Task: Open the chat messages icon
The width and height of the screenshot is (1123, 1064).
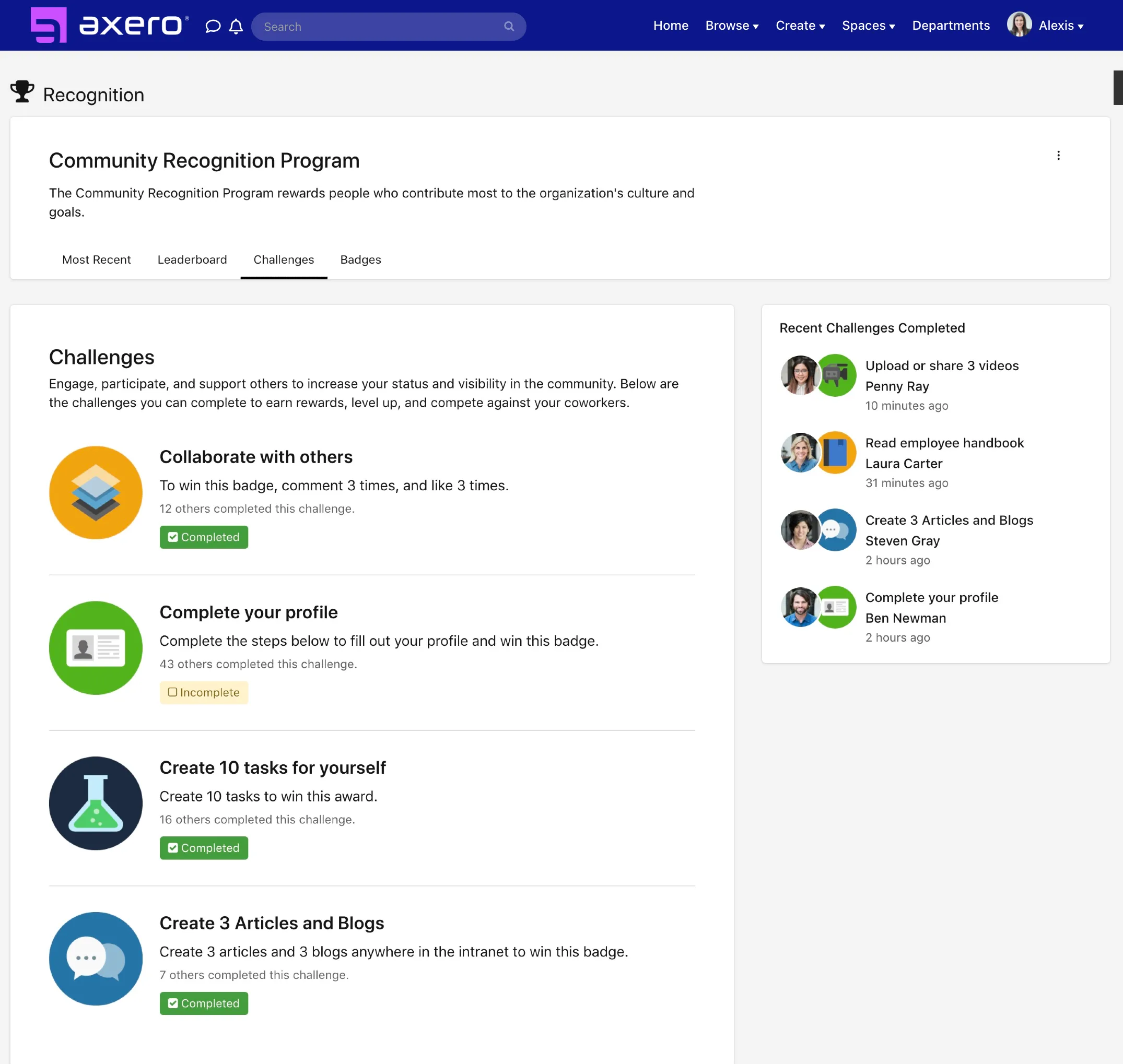Action: coord(213,26)
